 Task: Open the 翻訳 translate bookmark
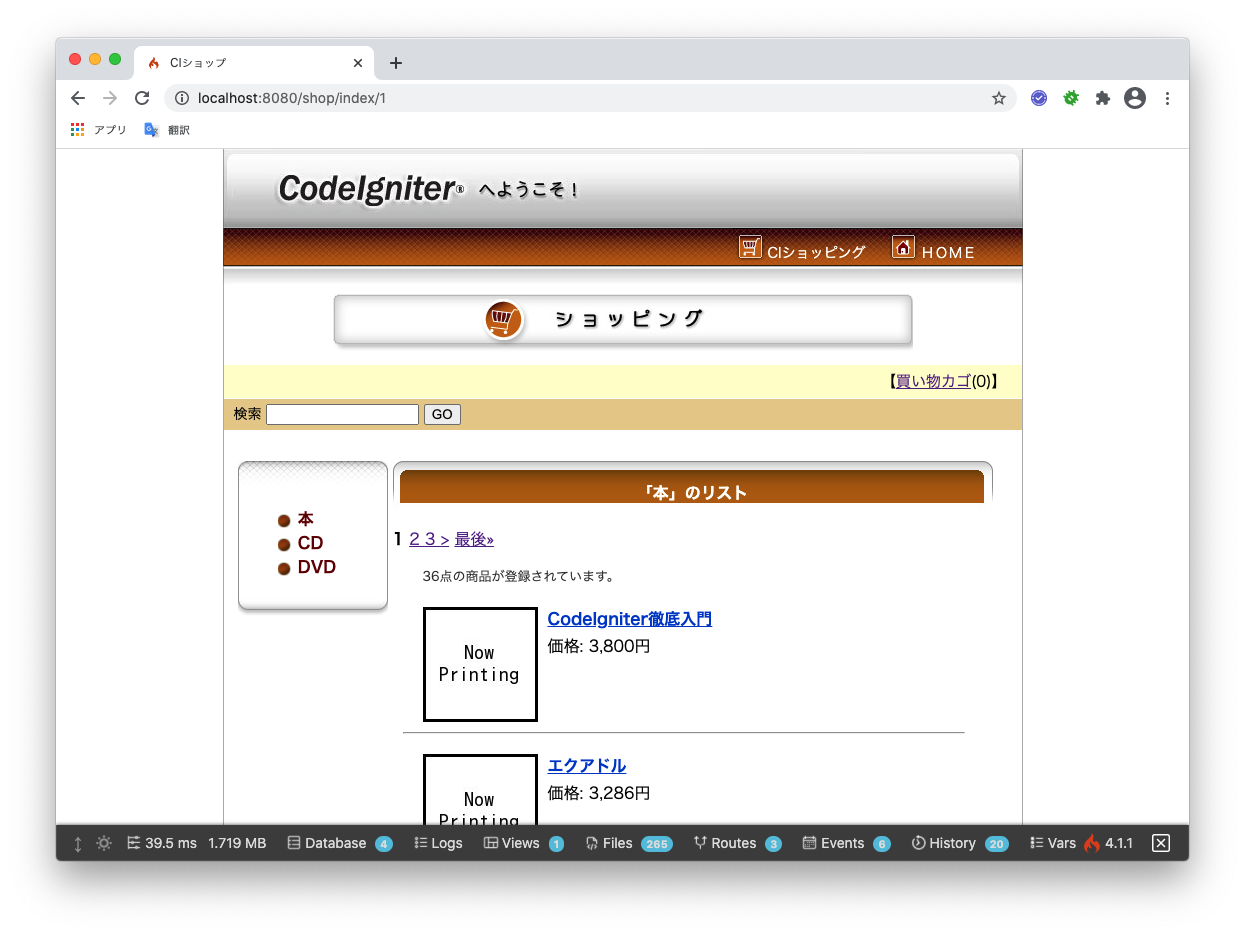pos(167,130)
